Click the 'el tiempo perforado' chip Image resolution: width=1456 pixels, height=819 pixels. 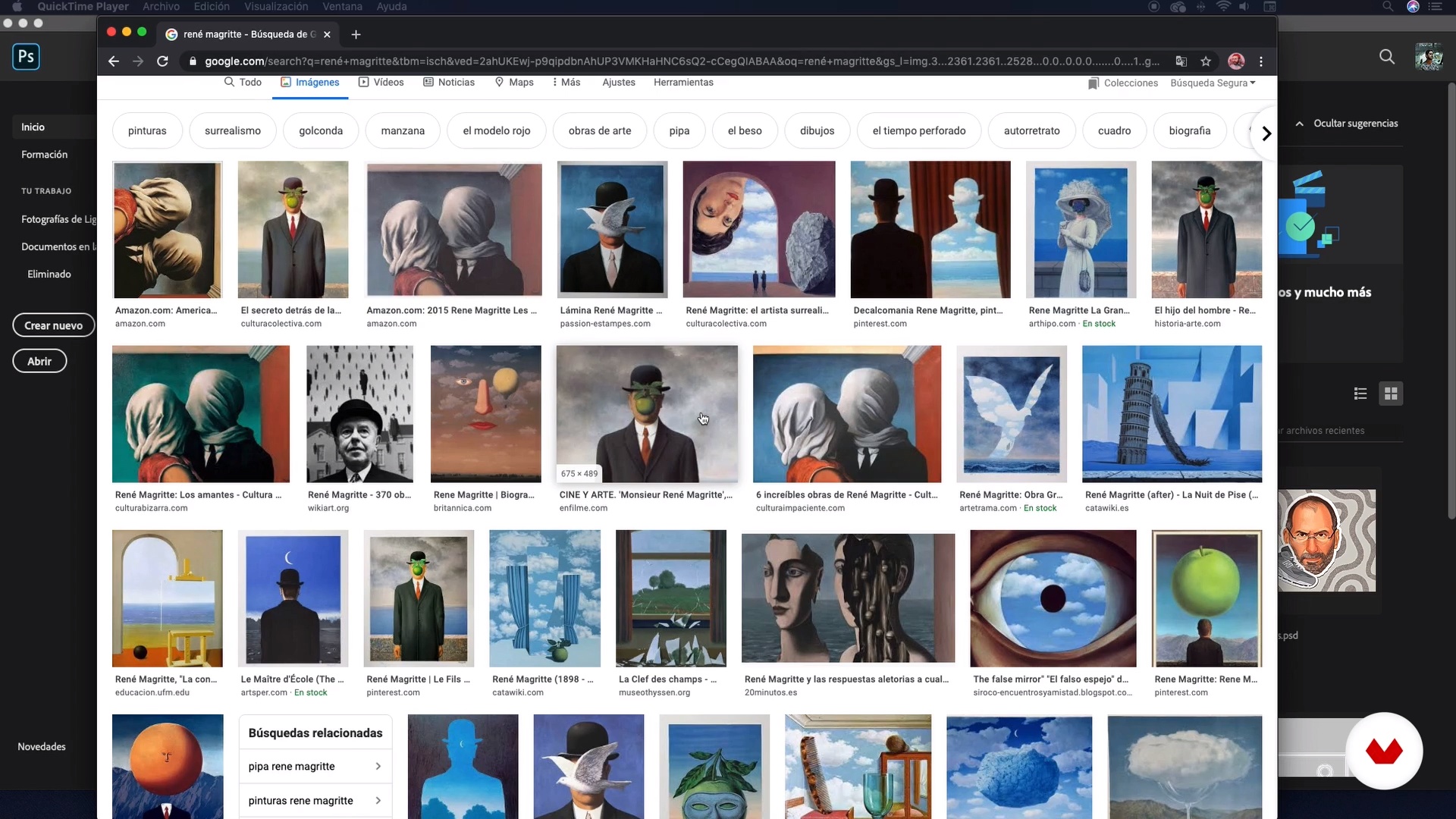(x=919, y=131)
